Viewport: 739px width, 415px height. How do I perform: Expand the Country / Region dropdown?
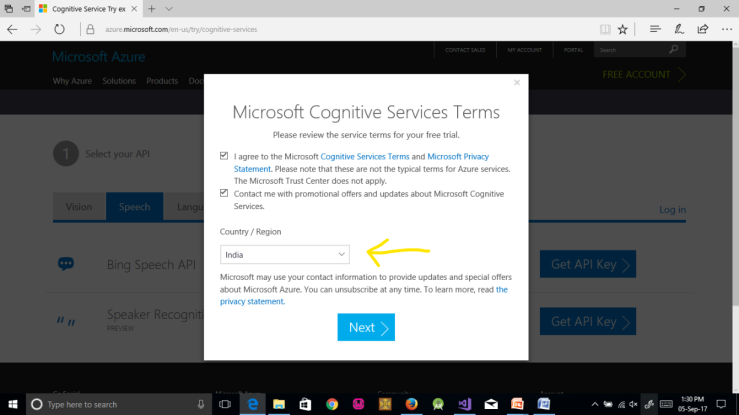[x=285, y=255]
